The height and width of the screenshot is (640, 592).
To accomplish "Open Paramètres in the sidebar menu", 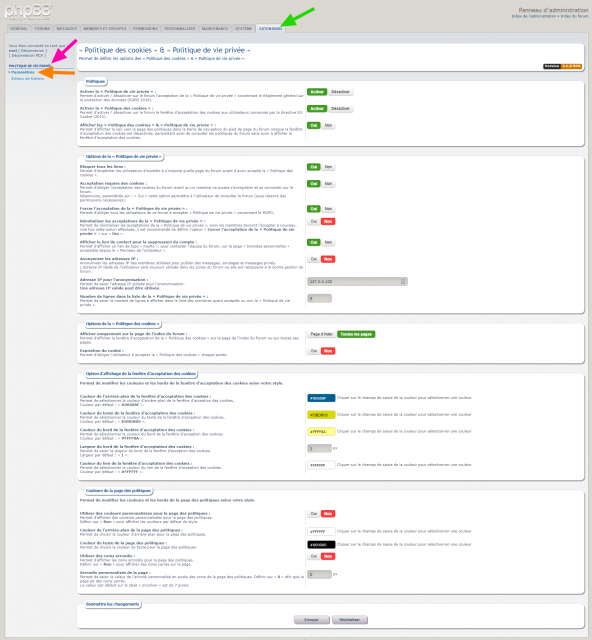I will (x=23, y=72).
